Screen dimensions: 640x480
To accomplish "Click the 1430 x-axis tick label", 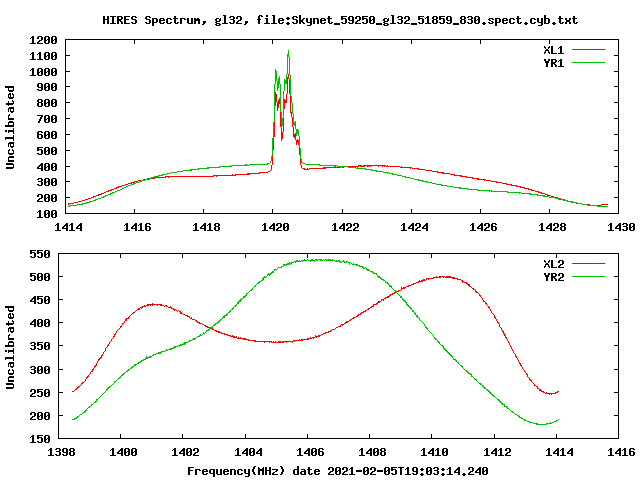I will [621, 227].
